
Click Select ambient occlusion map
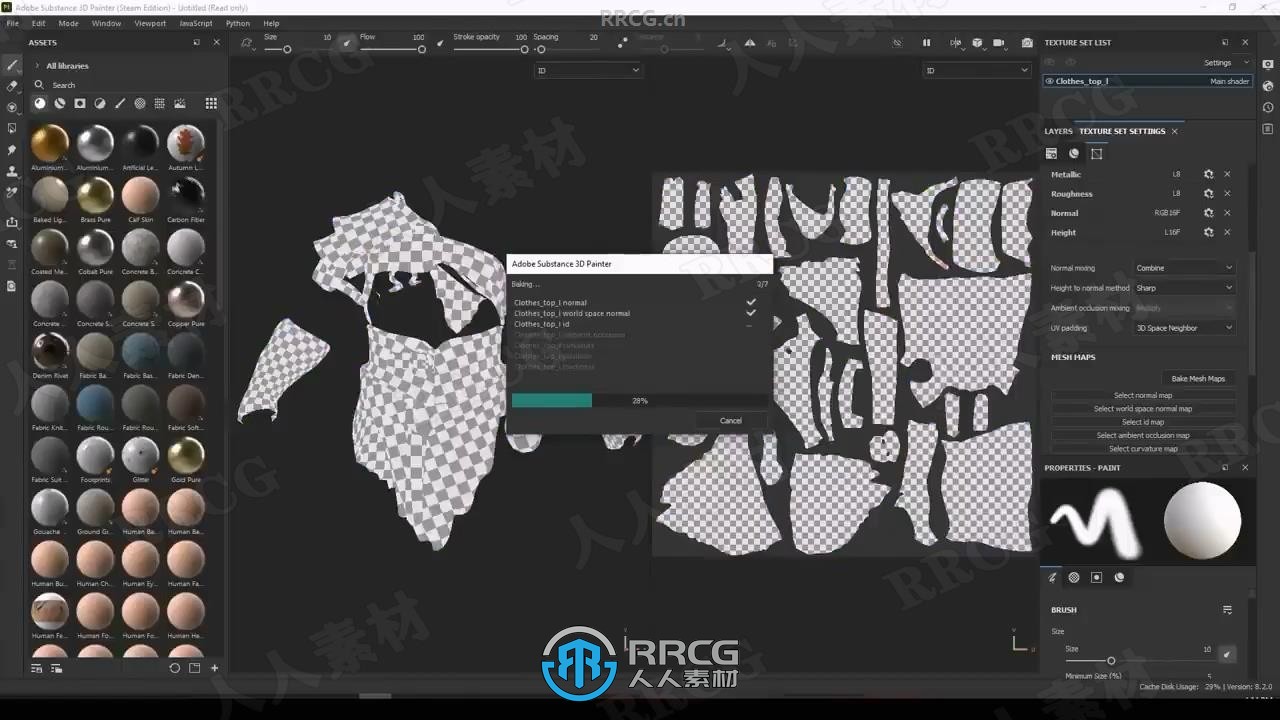[1143, 435]
